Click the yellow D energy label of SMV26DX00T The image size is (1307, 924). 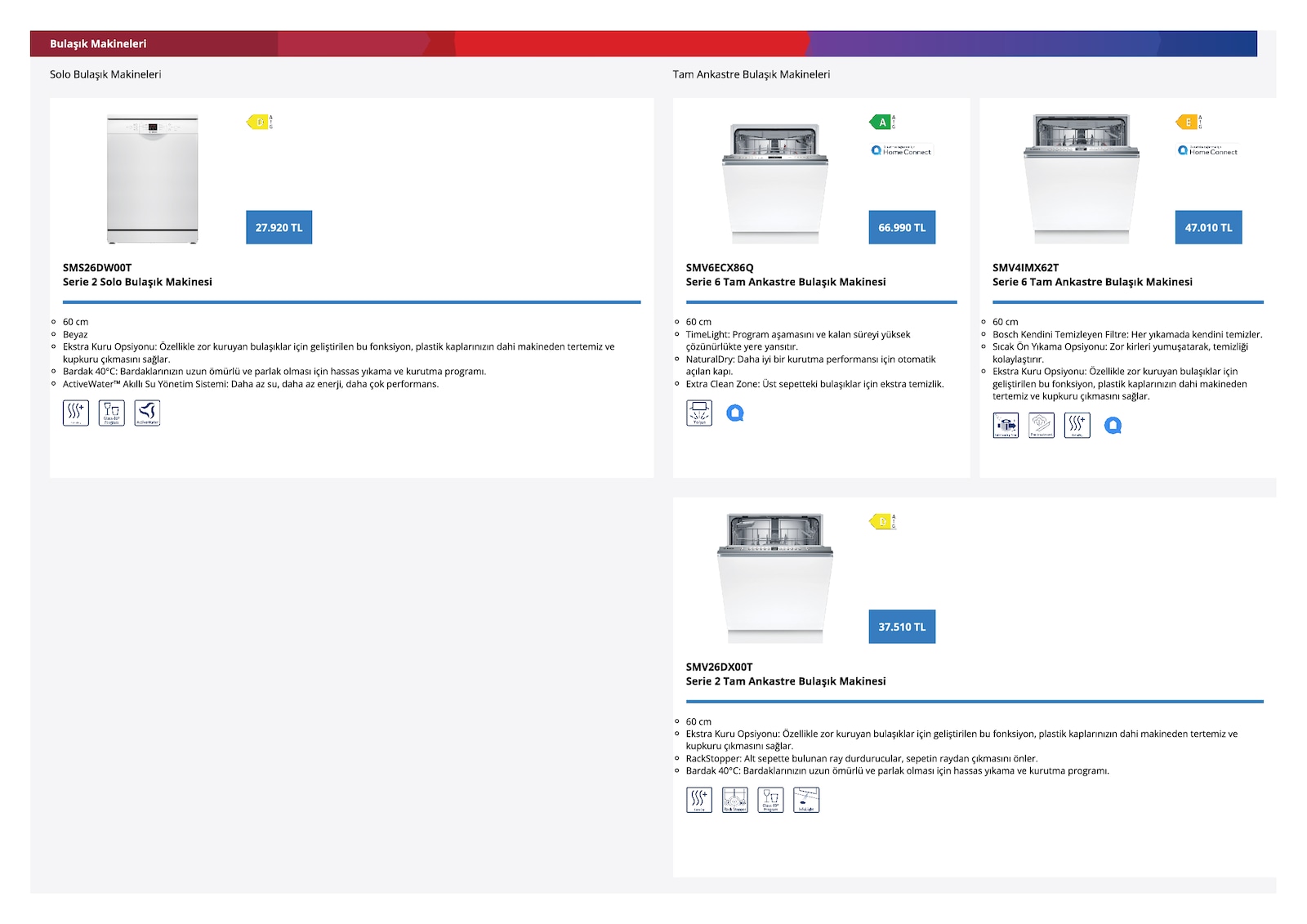[x=882, y=521]
